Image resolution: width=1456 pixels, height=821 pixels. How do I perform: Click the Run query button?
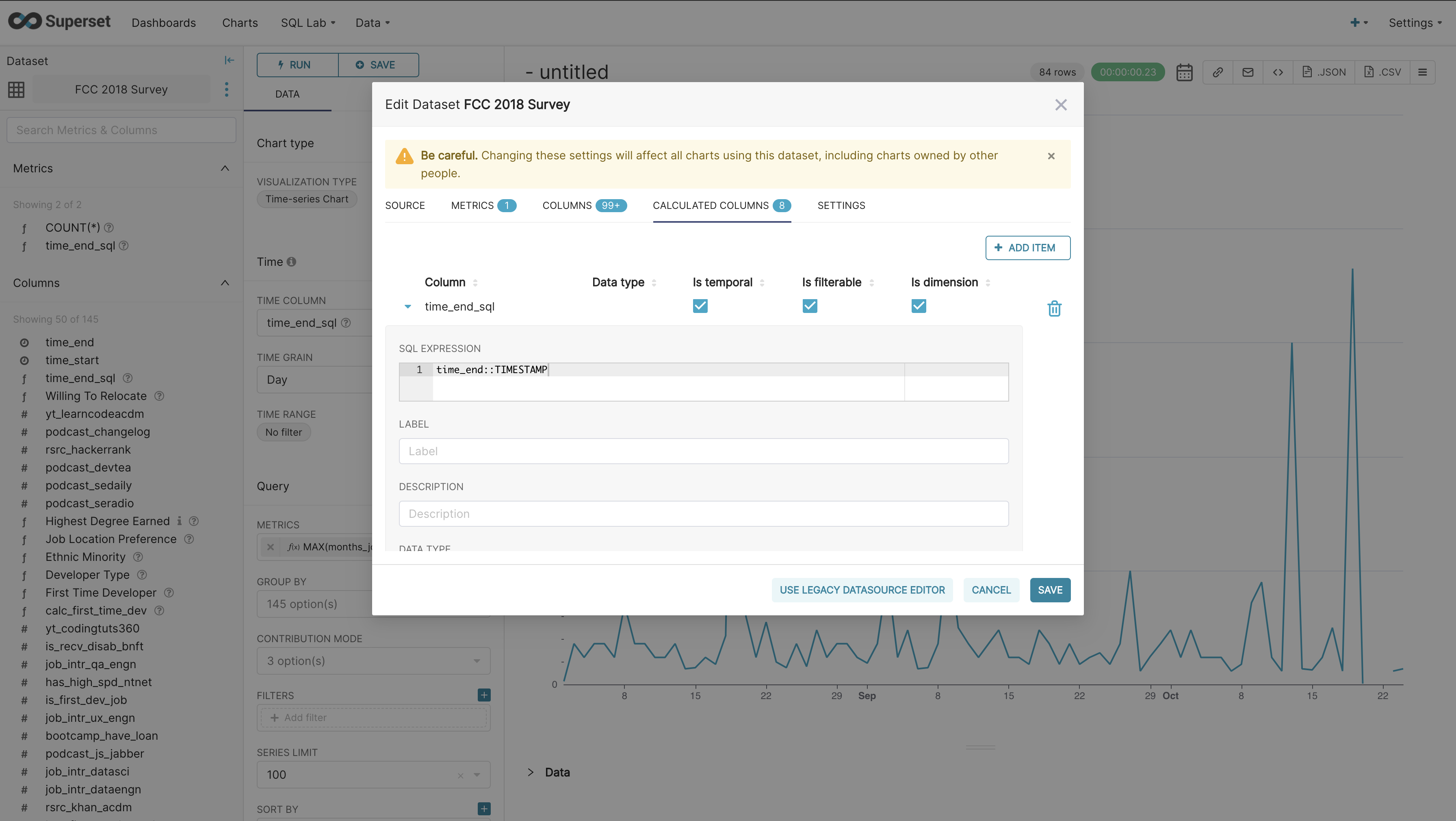(x=297, y=65)
